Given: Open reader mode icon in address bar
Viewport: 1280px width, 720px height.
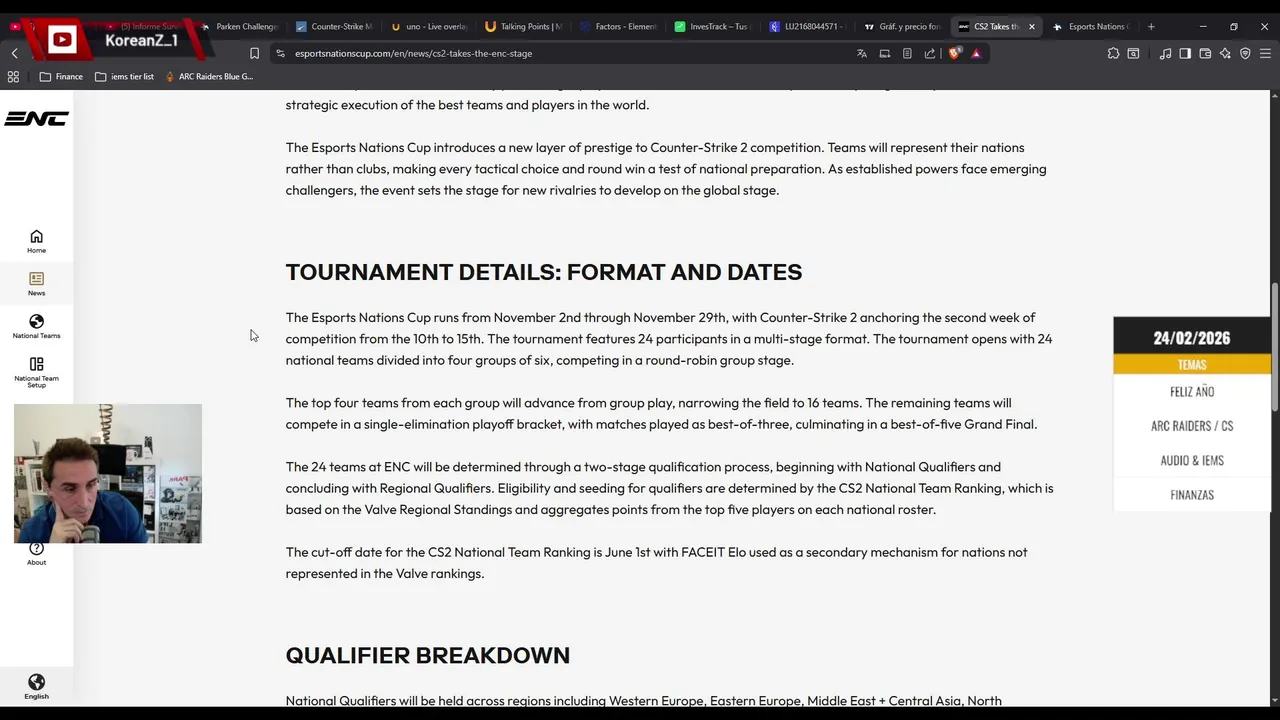Looking at the screenshot, I should 907,53.
